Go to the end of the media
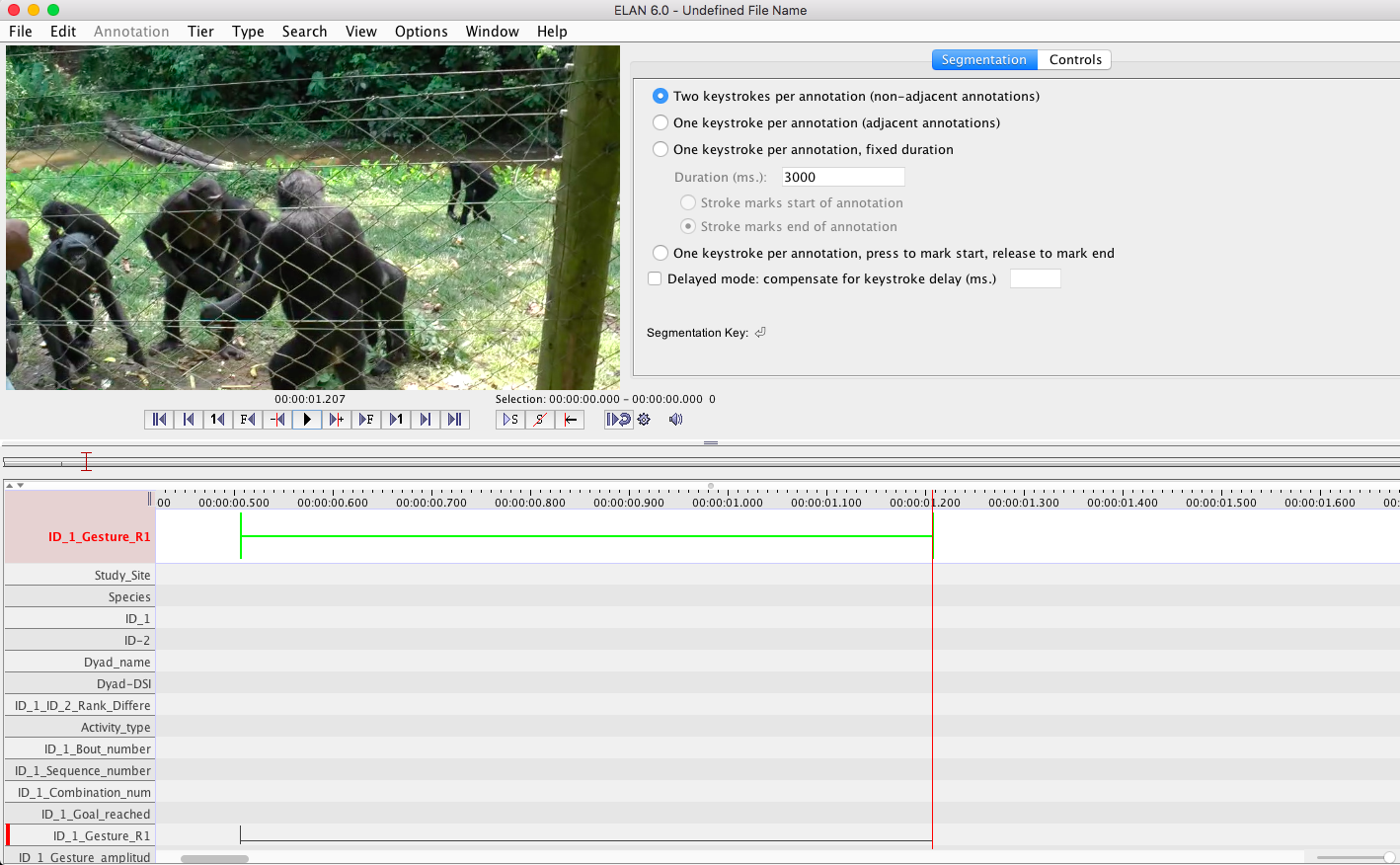The width and height of the screenshot is (1400, 865). pos(454,420)
